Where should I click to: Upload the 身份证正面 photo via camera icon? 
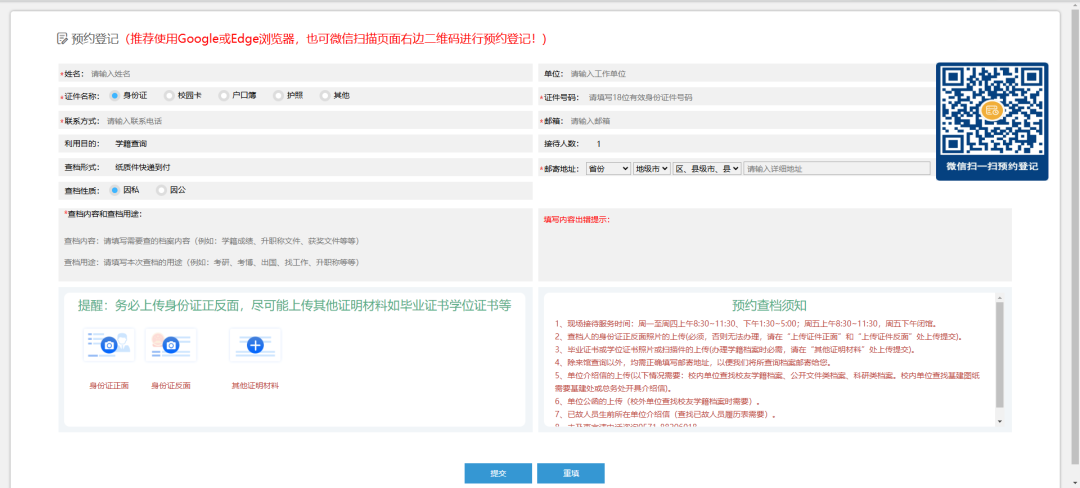pos(108,345)
